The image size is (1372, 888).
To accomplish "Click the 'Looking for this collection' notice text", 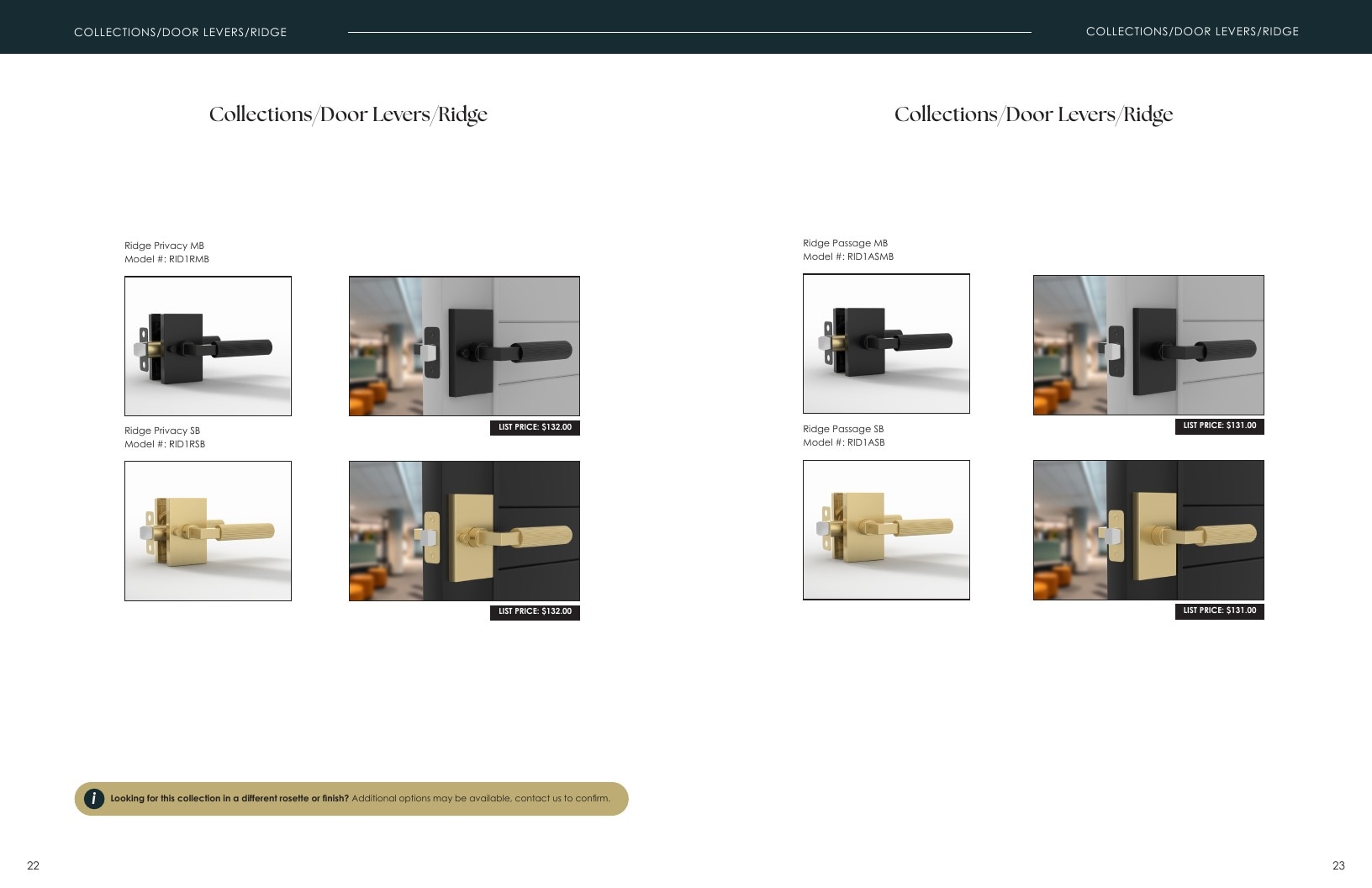I will tap(360, 799).
